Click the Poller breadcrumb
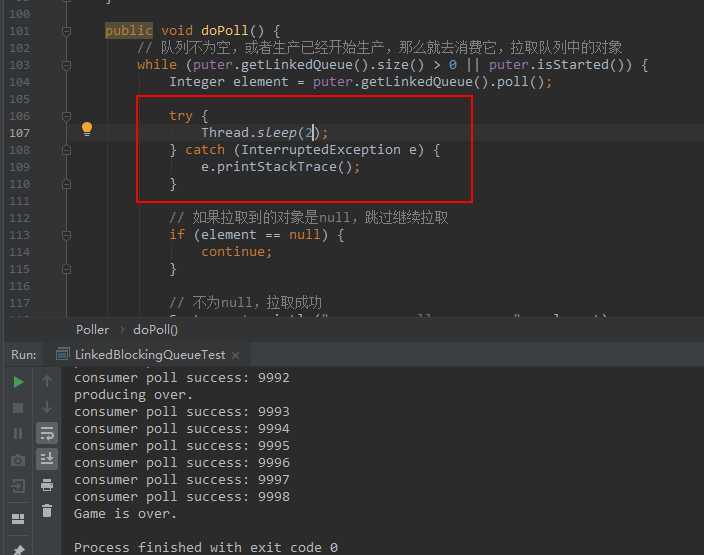Image resolution: width=704 pixels, height=555 pixels. click(x=92, y=330)
